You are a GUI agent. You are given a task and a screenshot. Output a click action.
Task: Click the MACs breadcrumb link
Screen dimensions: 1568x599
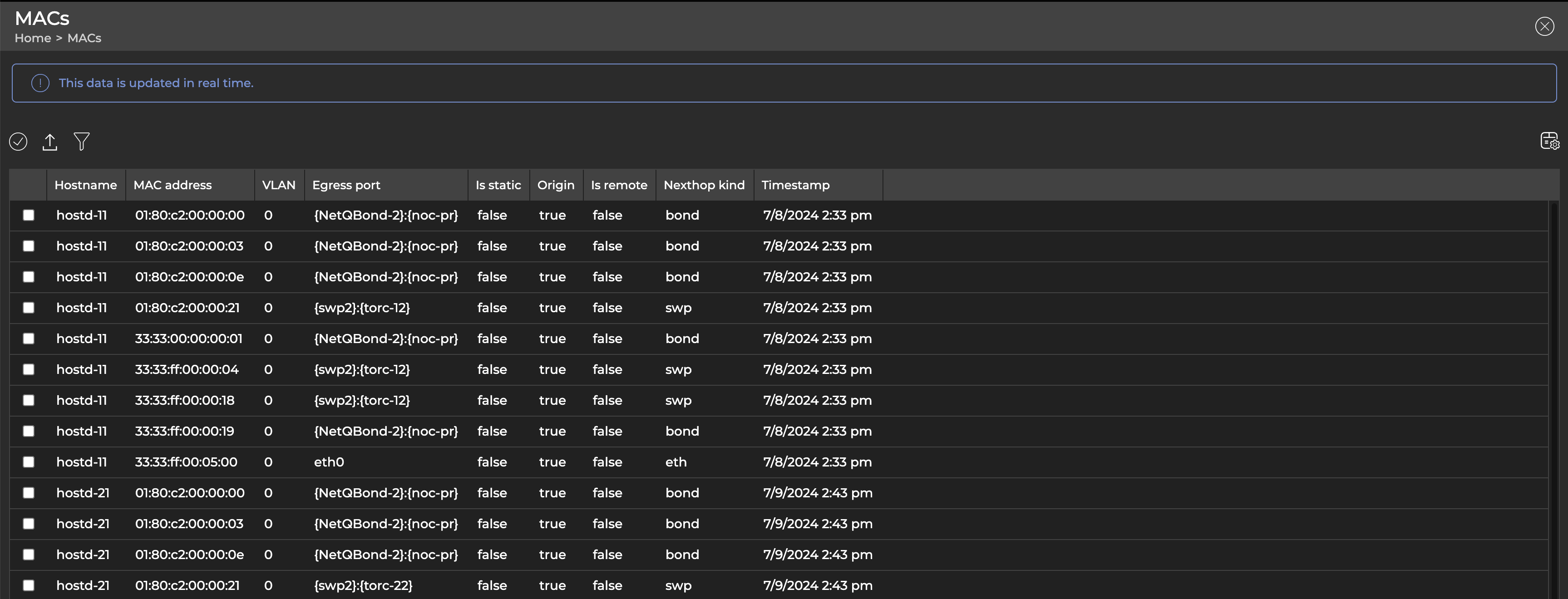pyautogui.click(x=84, y=38)
